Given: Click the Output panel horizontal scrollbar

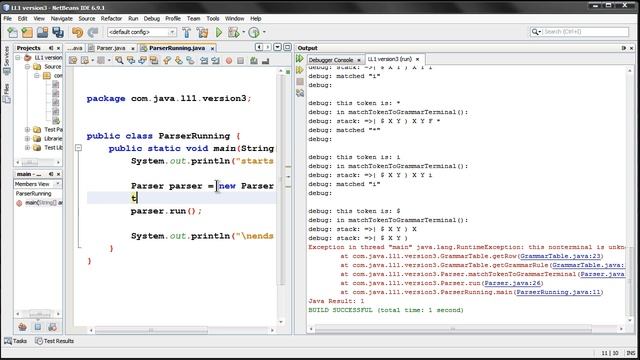Looking at the screenshot, I should pyautogui.click(x=453, y=329).
